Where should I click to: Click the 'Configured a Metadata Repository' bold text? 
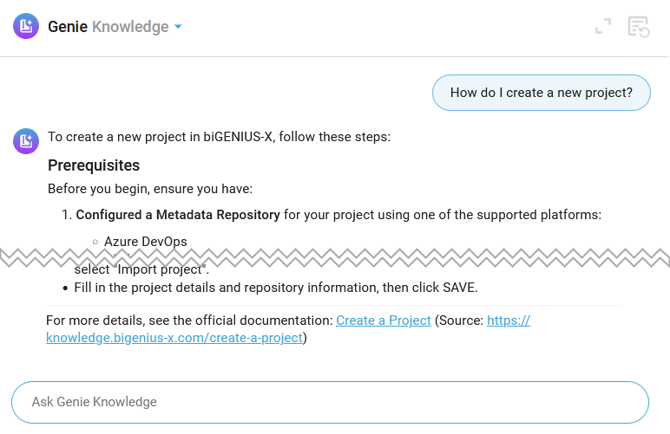point(178,214)
